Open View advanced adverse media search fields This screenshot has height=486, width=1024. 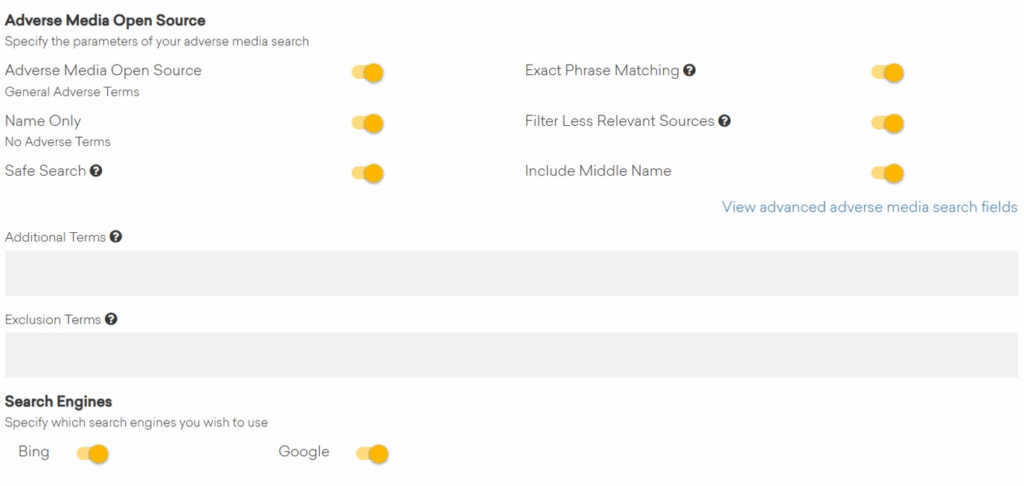point(869,207)
